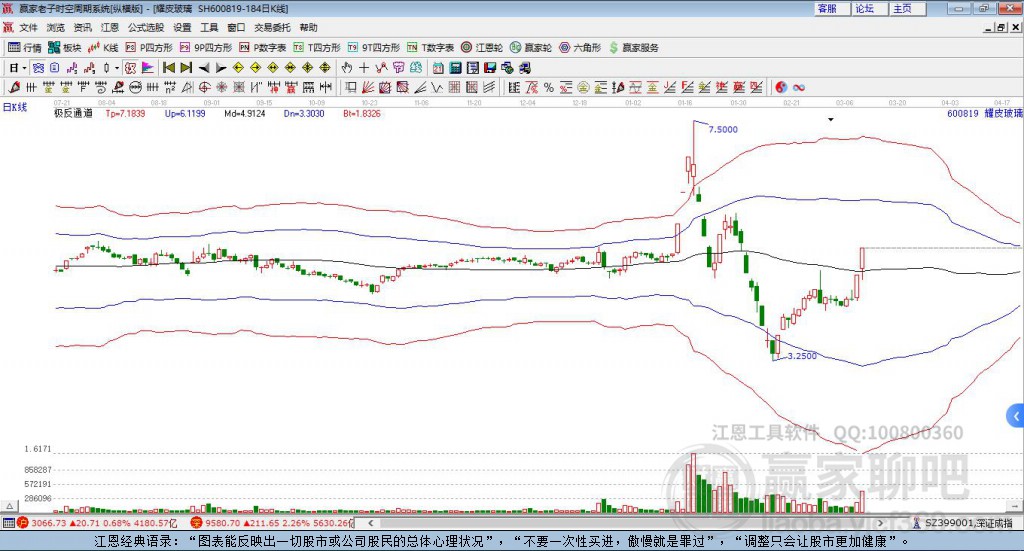
Task: Click horizontal scrollbar right arrow
Action: point(880,523)
